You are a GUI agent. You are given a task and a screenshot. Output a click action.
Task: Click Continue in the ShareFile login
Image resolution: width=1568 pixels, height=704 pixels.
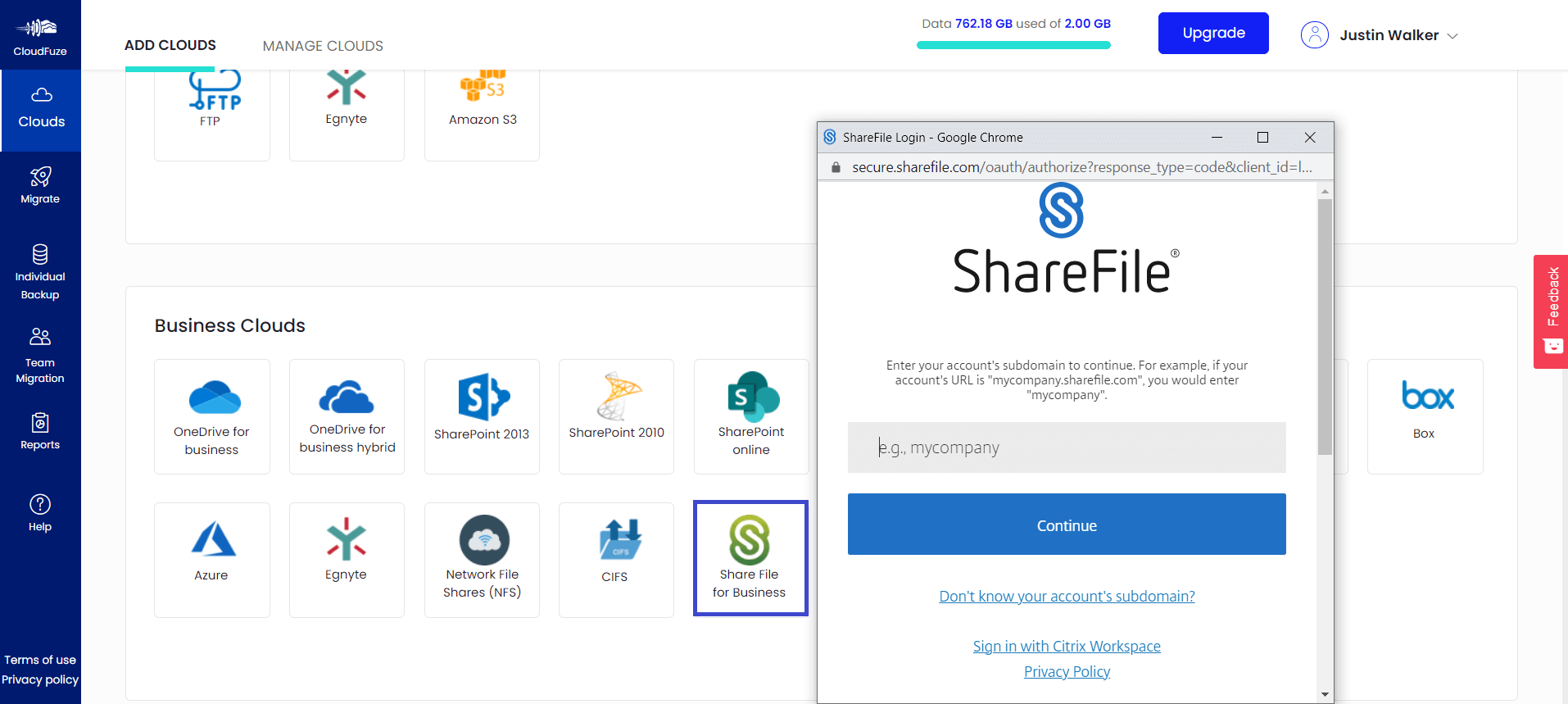1067,525
